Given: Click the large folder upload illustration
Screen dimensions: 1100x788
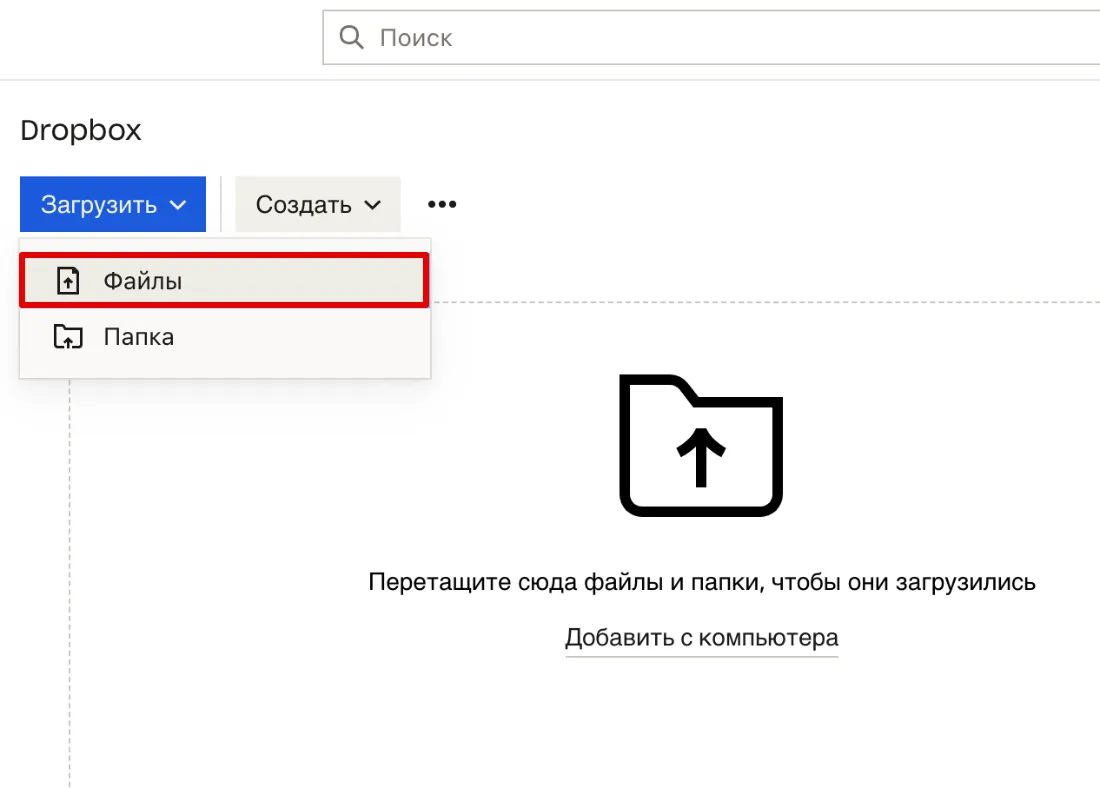Looking at the screenshot, I should tap(701, 446).
